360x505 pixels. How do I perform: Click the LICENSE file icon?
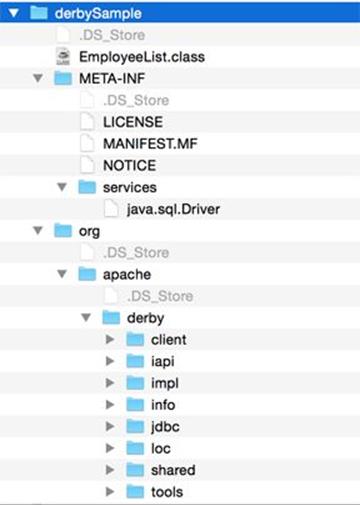(87, 122)
